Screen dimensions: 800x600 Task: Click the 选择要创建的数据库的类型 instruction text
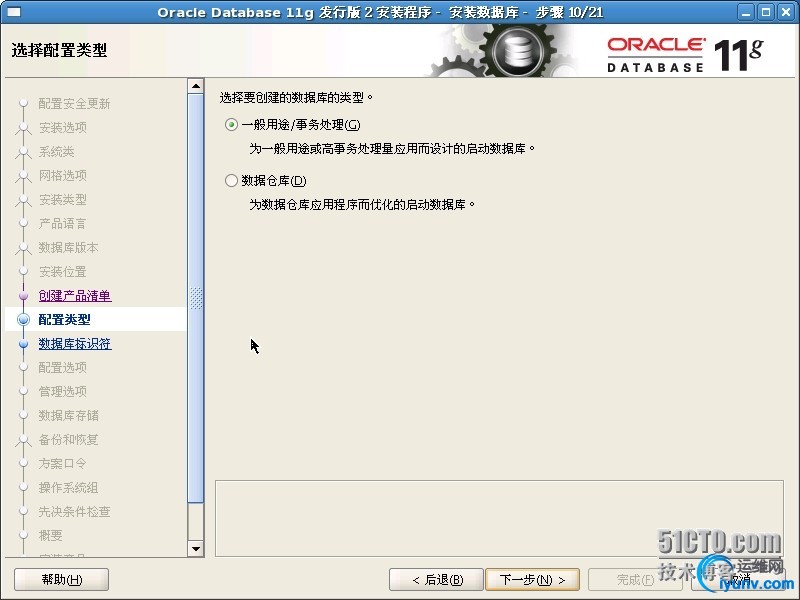296,97
